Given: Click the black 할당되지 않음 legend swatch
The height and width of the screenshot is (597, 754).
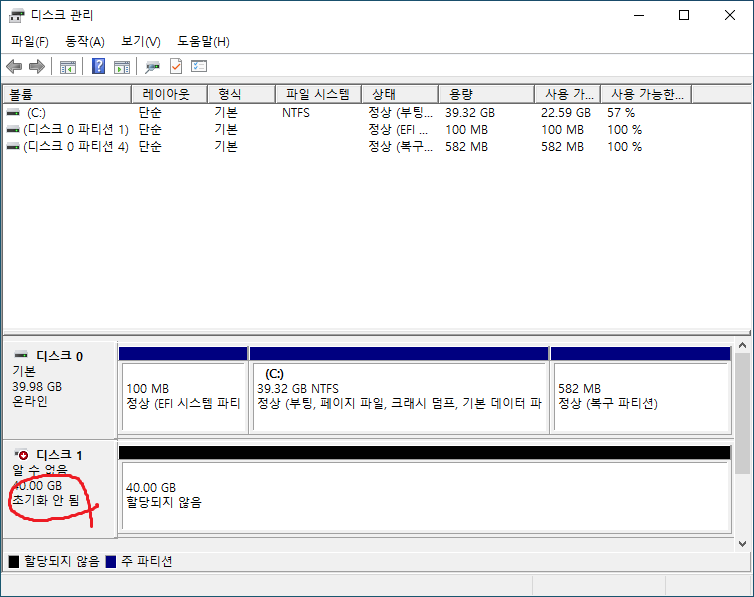Looking at the screenshot, I should click(14, 561).
